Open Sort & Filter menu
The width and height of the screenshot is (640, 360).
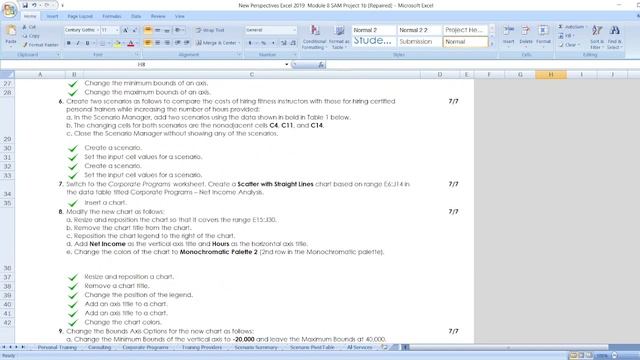pos(597,37)
